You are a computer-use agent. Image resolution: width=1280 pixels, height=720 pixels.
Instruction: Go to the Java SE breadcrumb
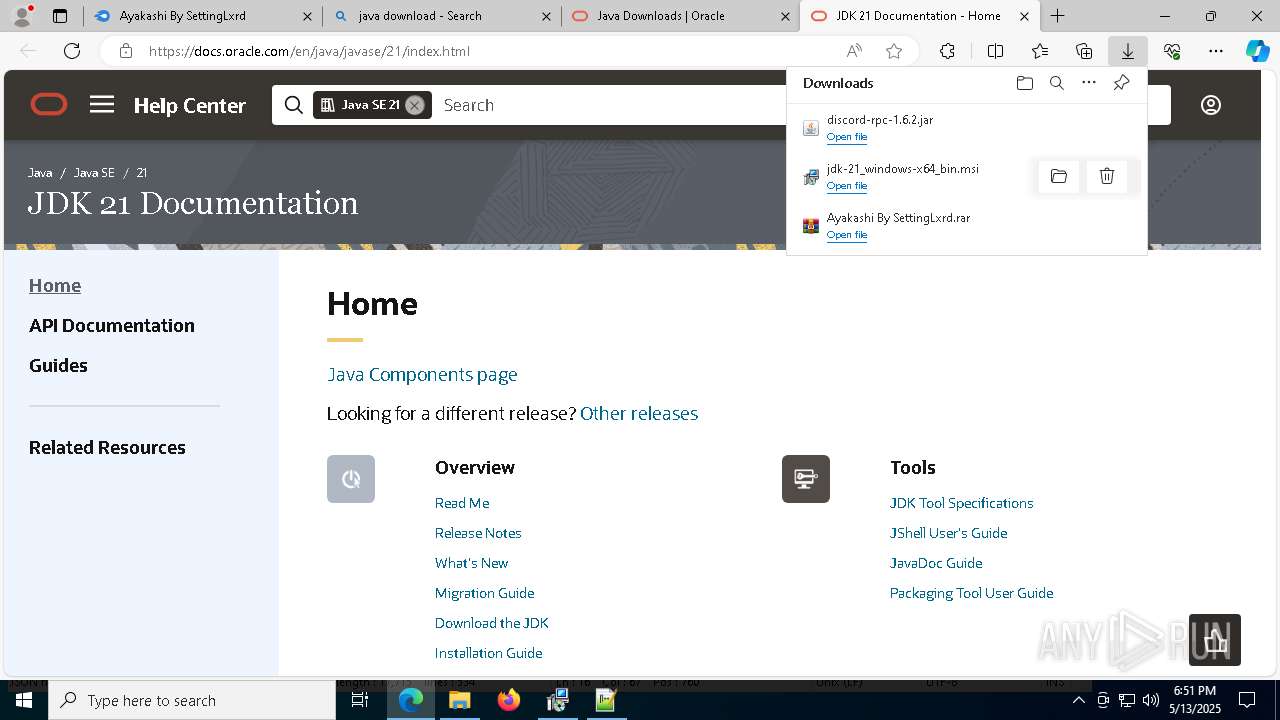point(94,173)
